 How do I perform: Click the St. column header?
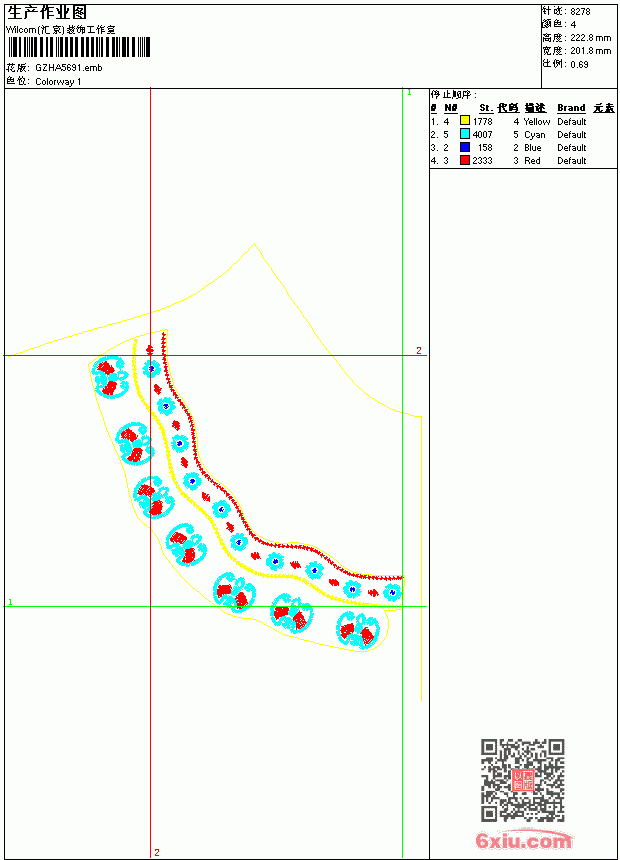click(486, 108)
